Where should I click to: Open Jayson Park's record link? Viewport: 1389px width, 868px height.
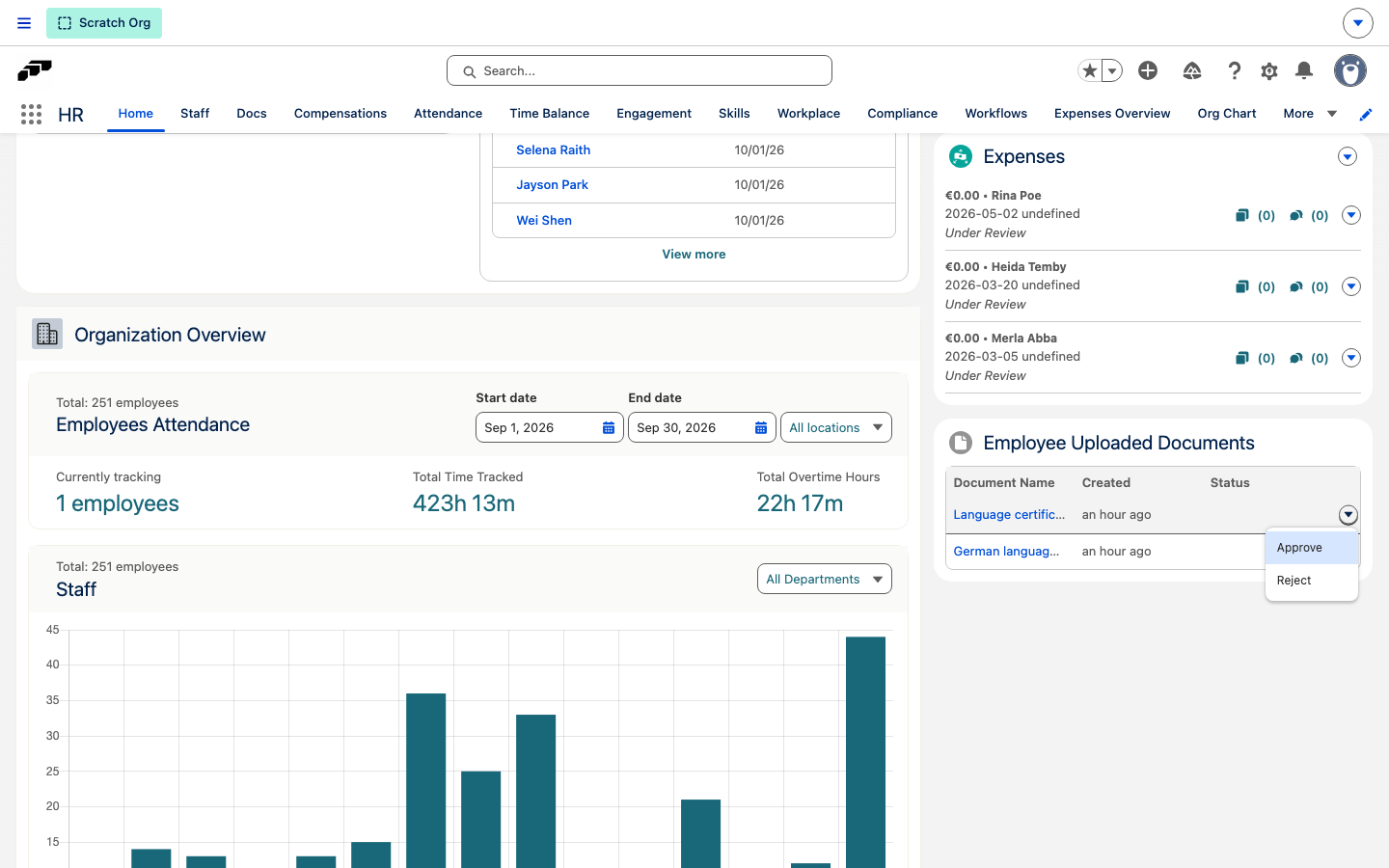(x=552, y=184)
